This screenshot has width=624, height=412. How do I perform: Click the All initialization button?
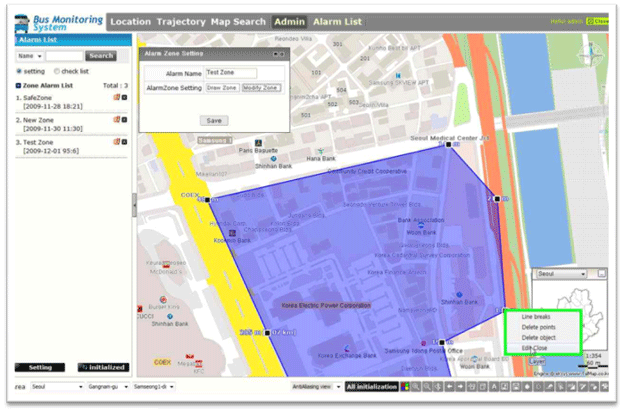(x=372, y=386)
